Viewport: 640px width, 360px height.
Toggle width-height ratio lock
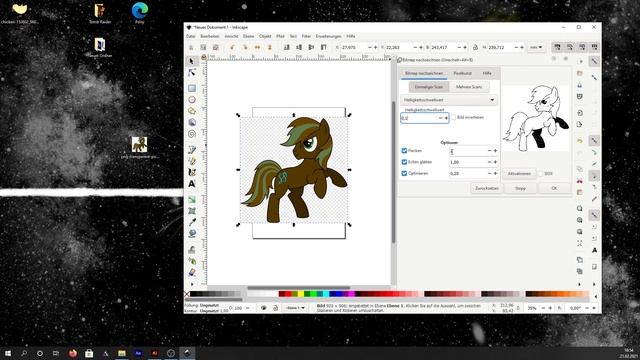[475, 47]
